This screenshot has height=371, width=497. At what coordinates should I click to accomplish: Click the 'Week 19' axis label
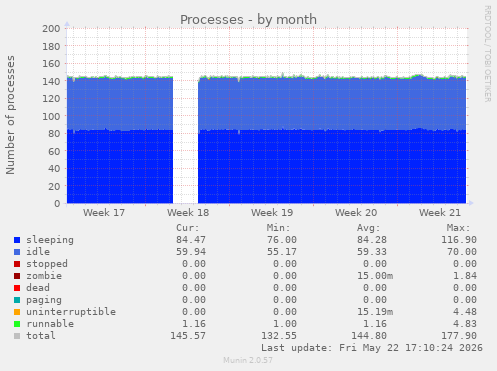(272, 213)
